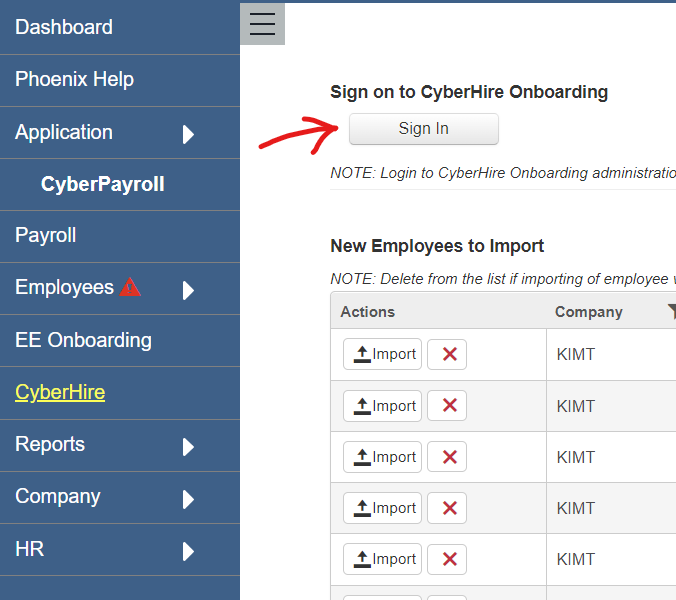The image size is (676, 600).
Task: Click the Employees red warning triangle icon
Action: 130,288
